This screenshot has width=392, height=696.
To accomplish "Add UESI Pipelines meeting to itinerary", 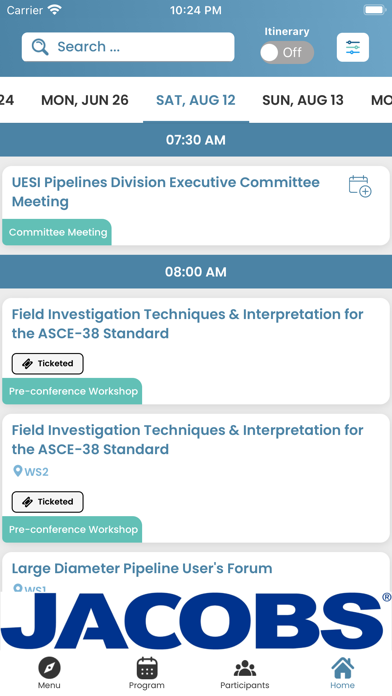I will tap(360, 186).
